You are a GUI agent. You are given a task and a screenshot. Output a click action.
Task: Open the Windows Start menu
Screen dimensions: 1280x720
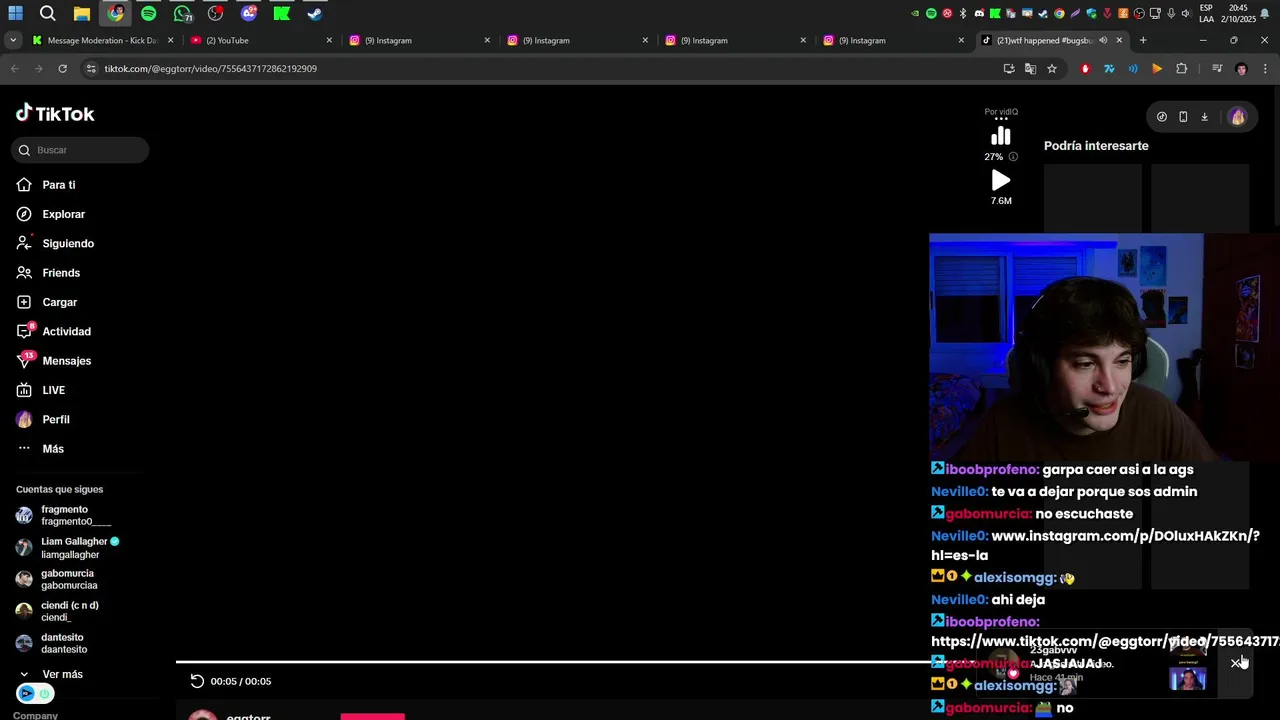click(15, 13)
